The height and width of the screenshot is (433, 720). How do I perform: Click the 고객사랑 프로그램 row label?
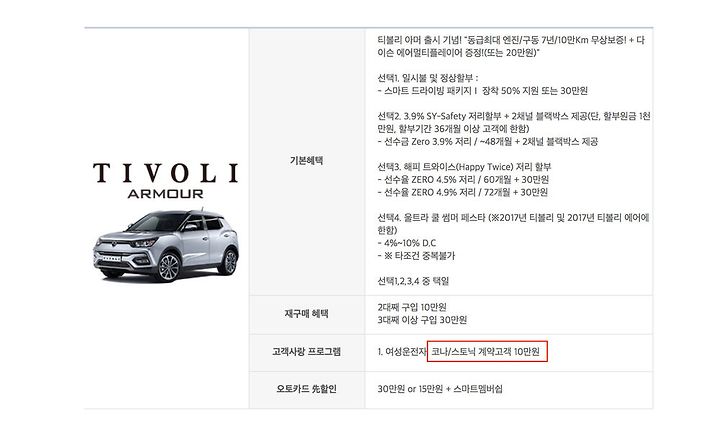coord(306,352)
